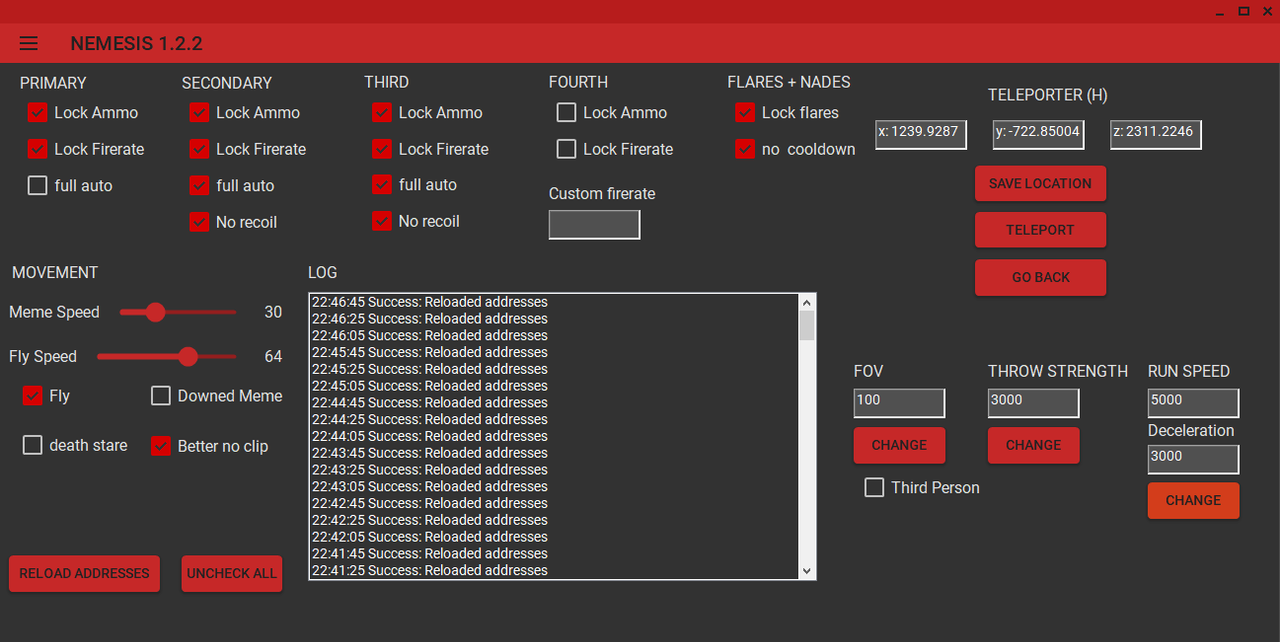Toggle Secondary Lock Firerate checkbox
The height and width of the screenshot is (642, 1280).
[x=199, y=149]
